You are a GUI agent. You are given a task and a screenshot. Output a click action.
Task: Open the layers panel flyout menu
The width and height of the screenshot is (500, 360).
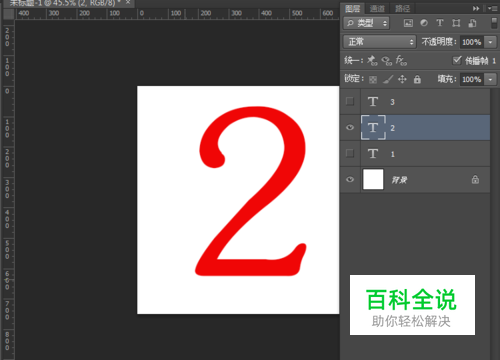click(492, 8)
